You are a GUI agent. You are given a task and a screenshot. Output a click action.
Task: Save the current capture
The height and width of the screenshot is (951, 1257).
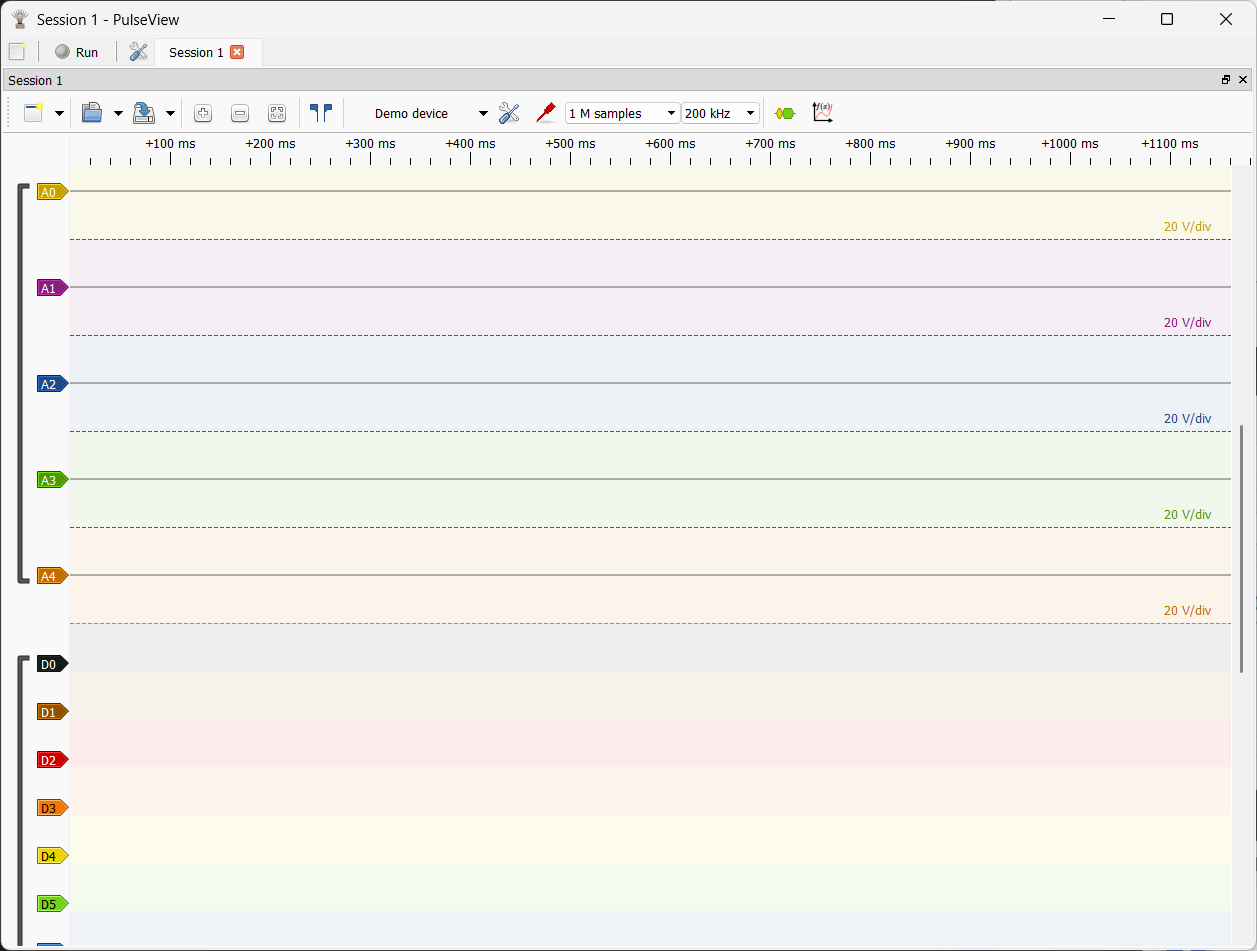(x=145, y=113)
